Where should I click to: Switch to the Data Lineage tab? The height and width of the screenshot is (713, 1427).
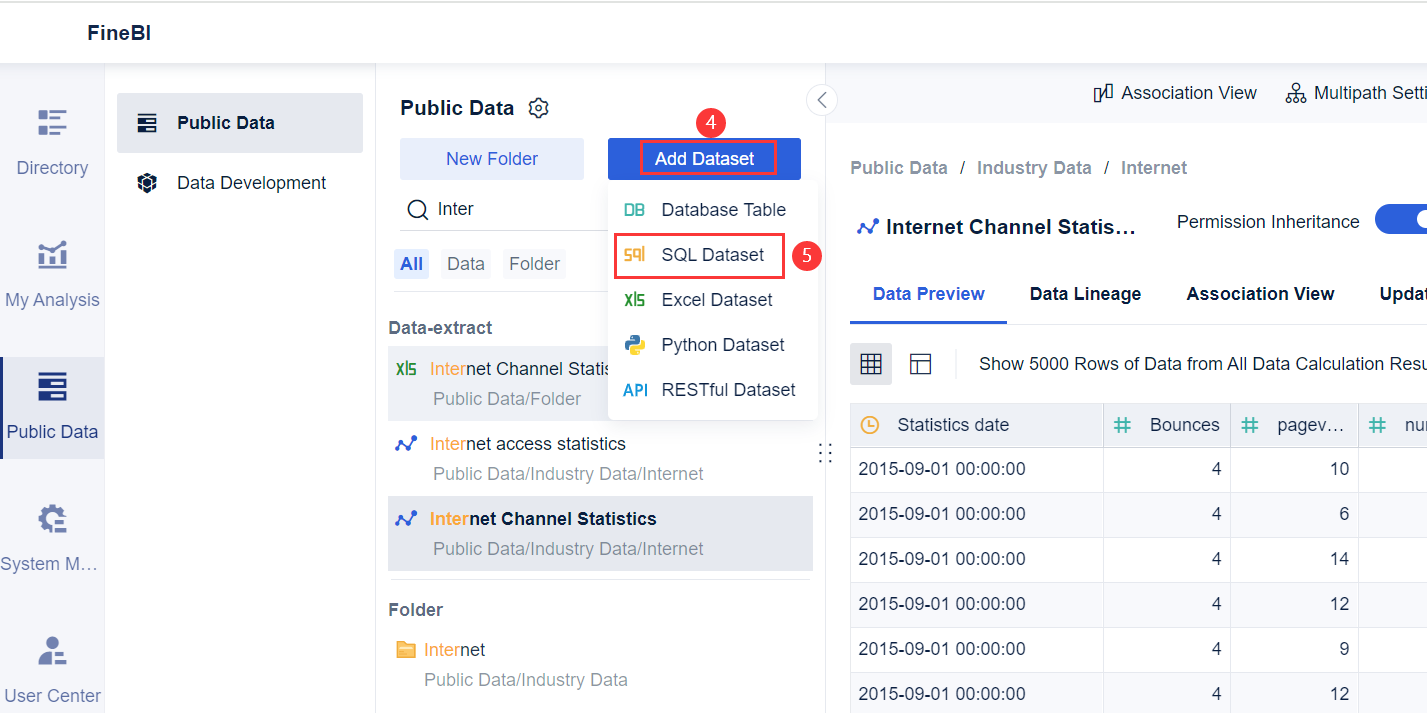tap(1085, 293)
